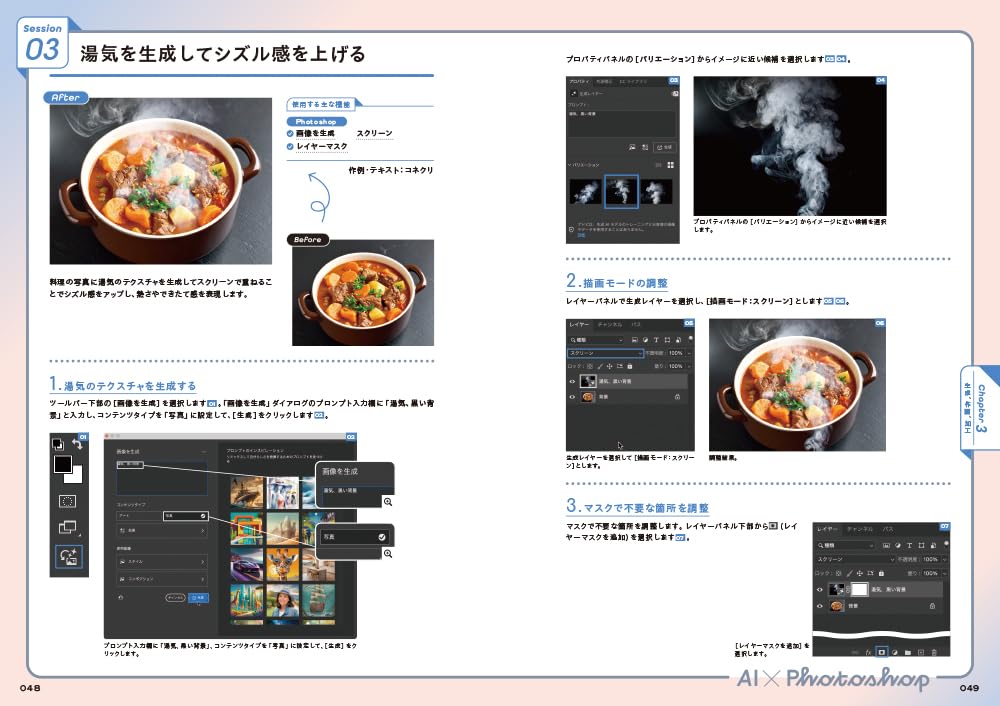Click blue 生成 button in Generate Image dialog
This screenshot has height=706, width=1000.
pos(198,598)
